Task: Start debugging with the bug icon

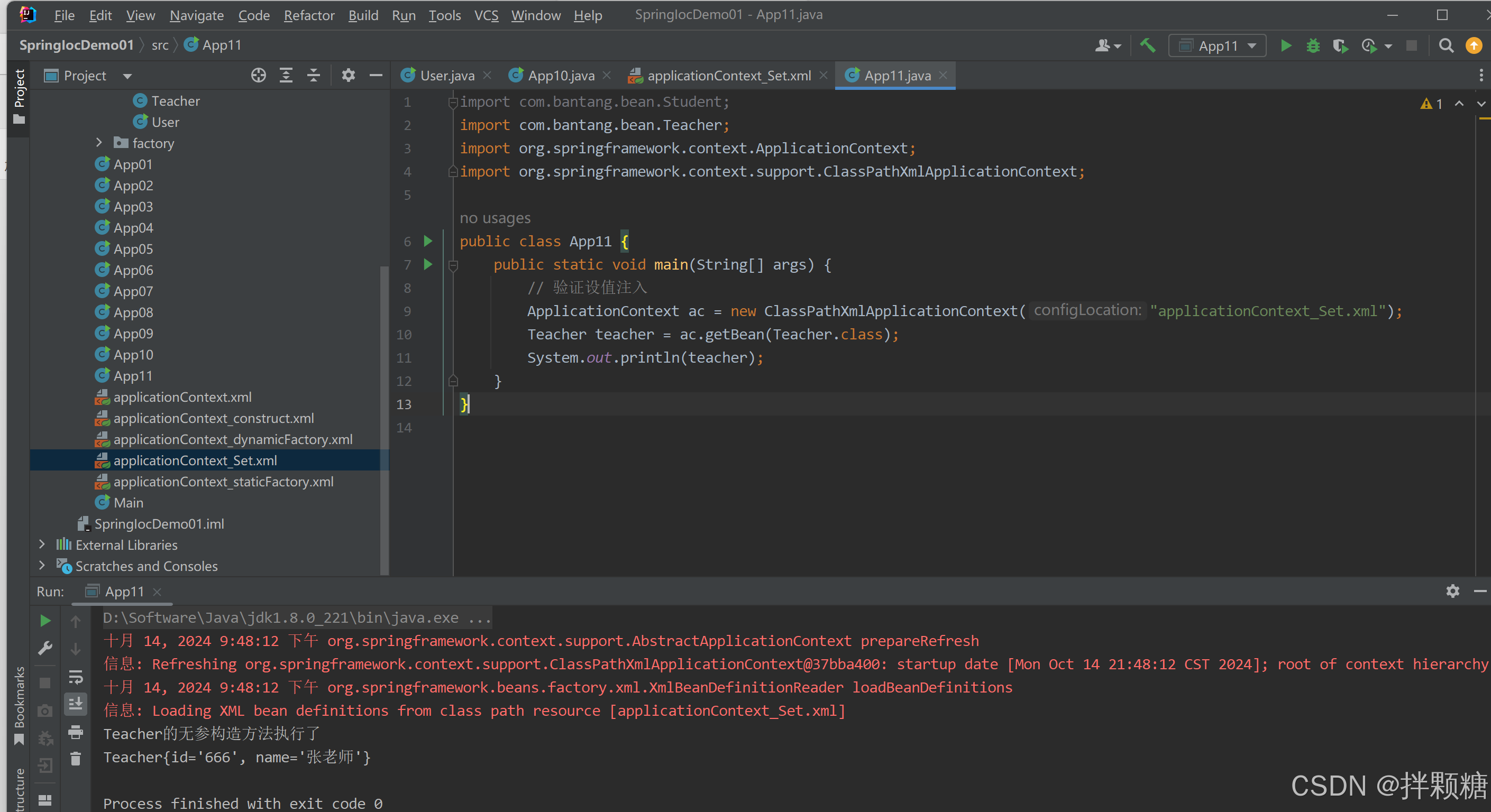Action: (x=1313, y=45)
